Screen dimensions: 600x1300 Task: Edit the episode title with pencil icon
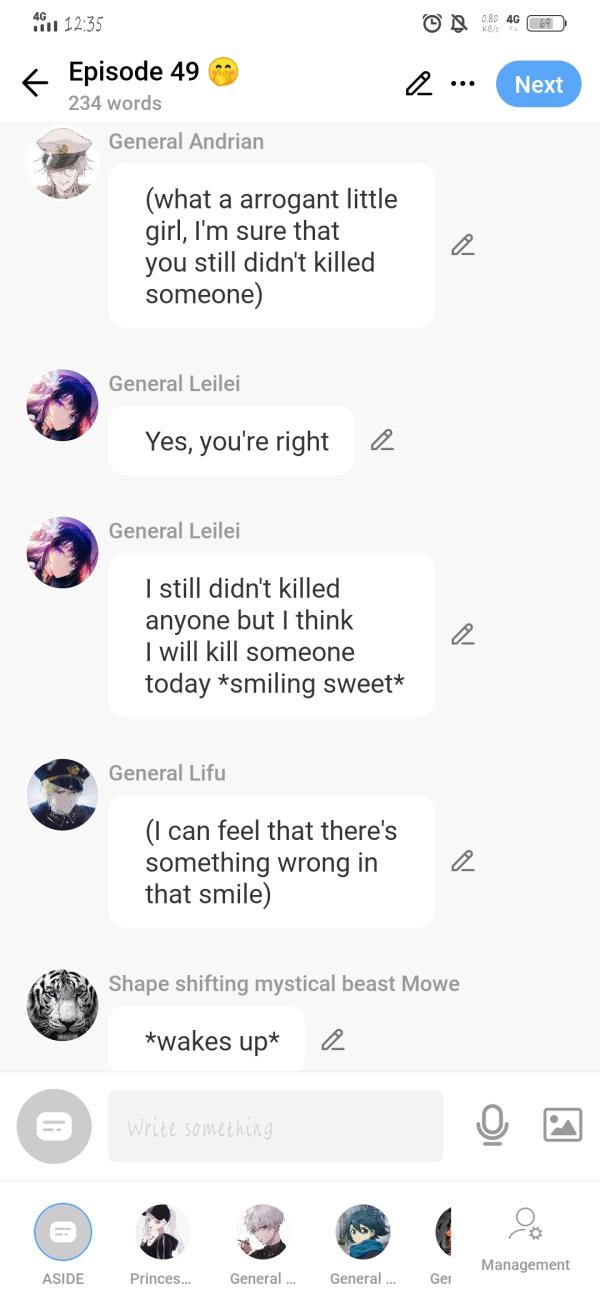tap(418, 85)
